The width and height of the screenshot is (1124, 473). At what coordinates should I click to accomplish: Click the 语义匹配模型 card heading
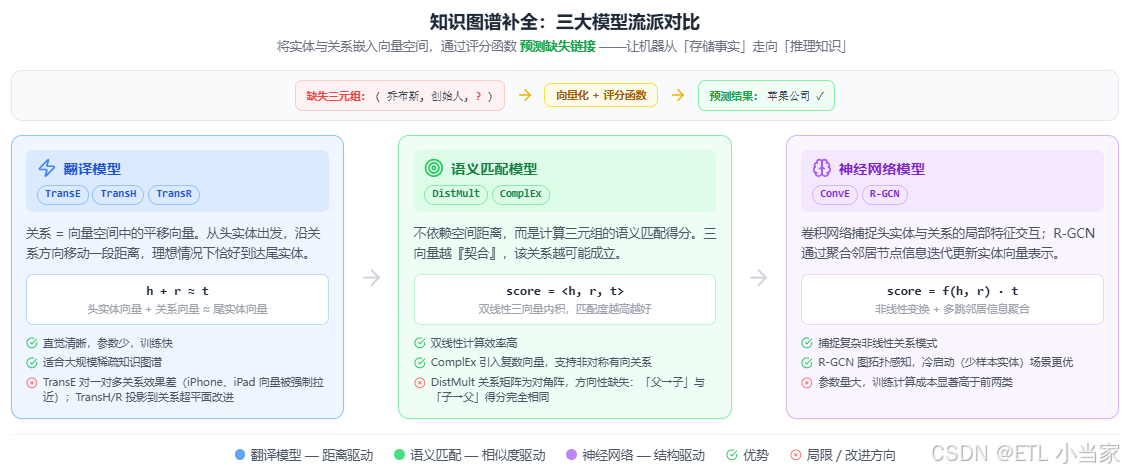[x=494, y=169]
